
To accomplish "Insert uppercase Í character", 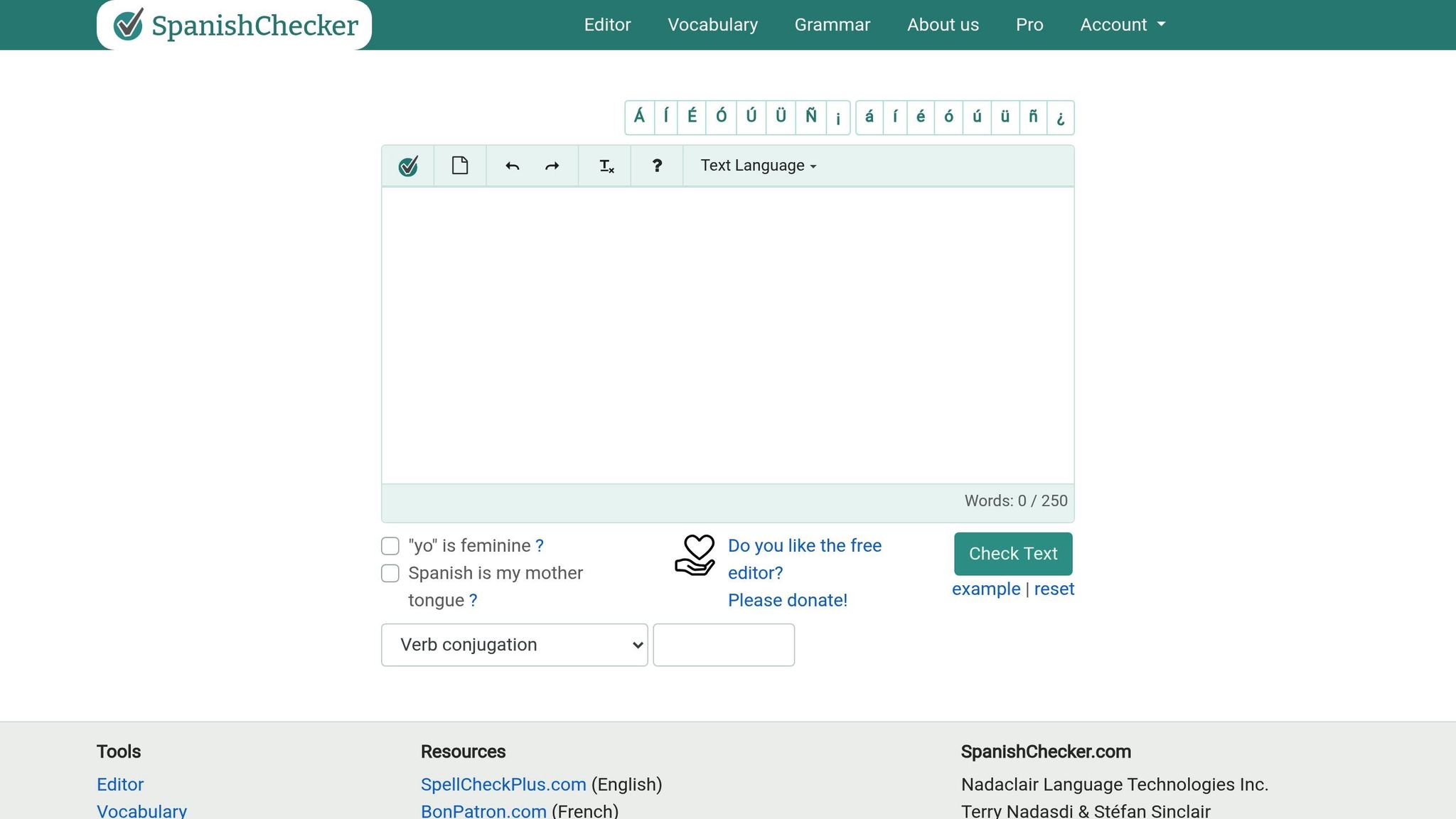I will coord(666,117).
